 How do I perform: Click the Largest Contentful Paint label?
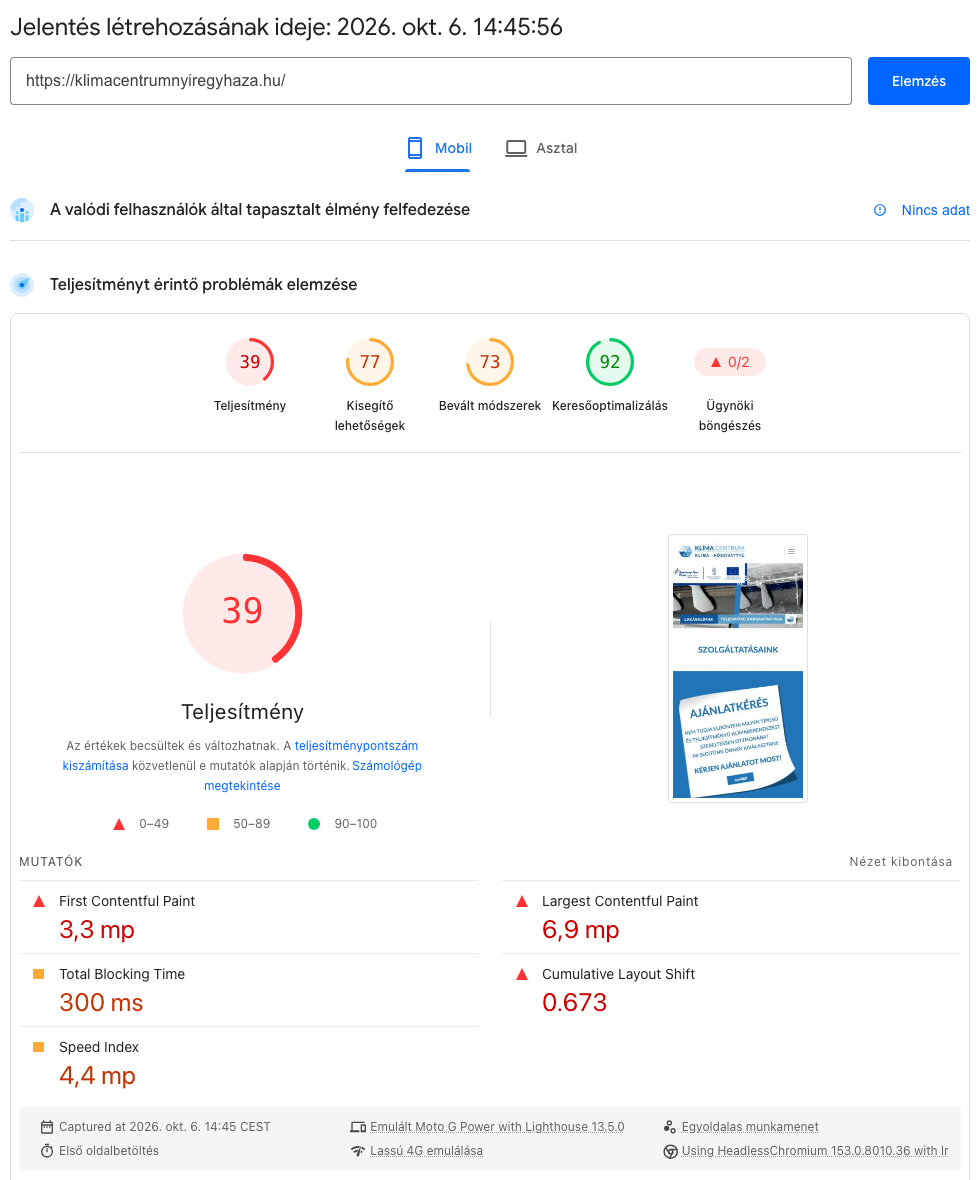[619, 901]
